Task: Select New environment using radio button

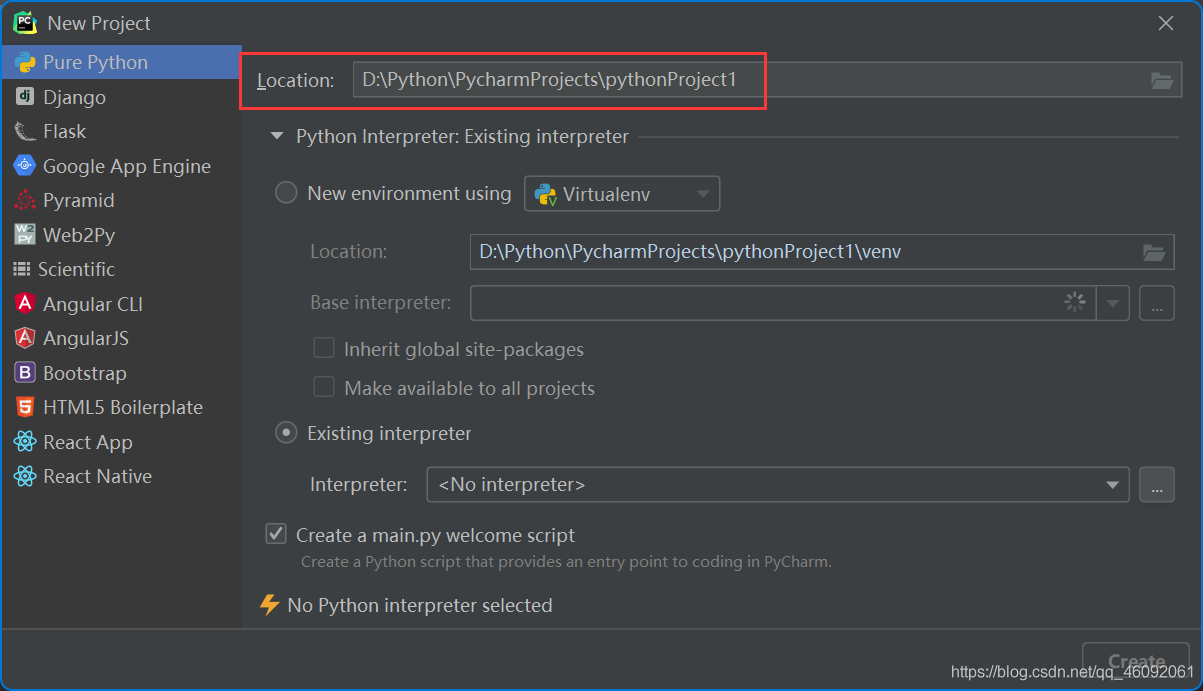Action: 286,193
